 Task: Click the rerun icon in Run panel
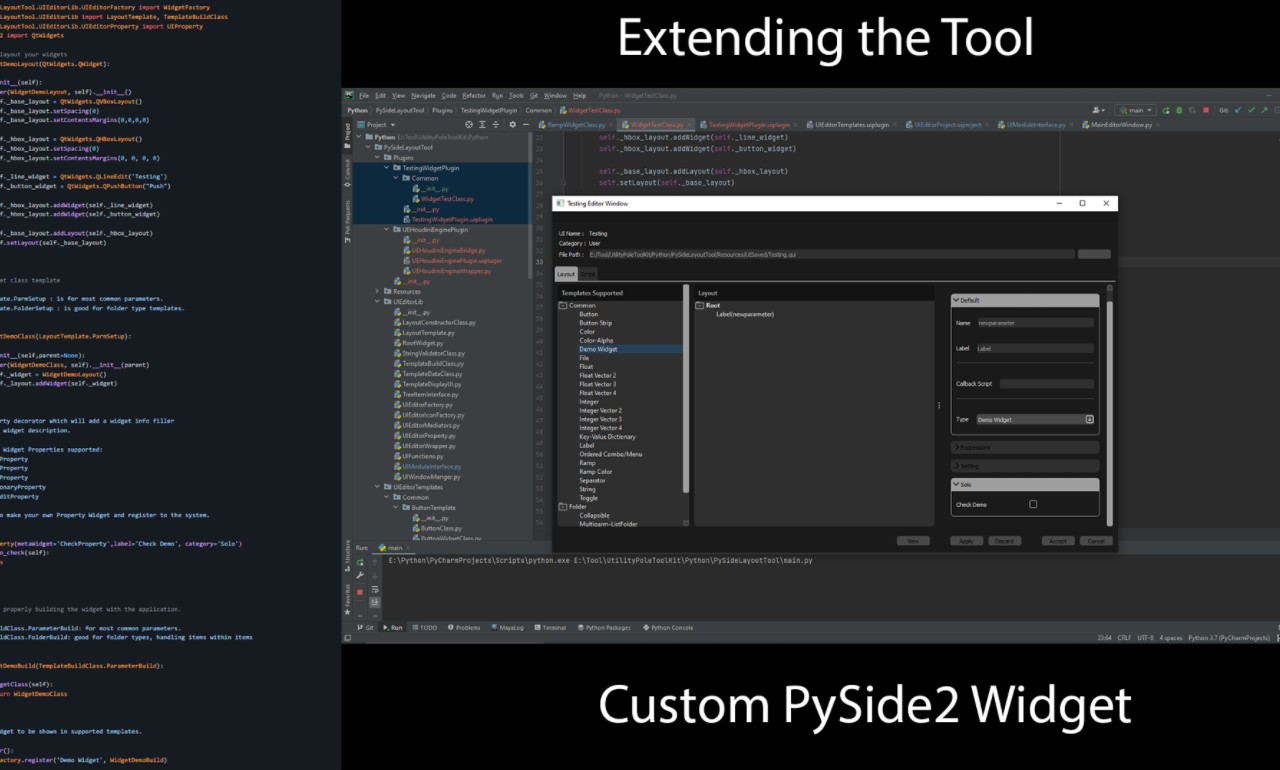(x=360, y=563)
